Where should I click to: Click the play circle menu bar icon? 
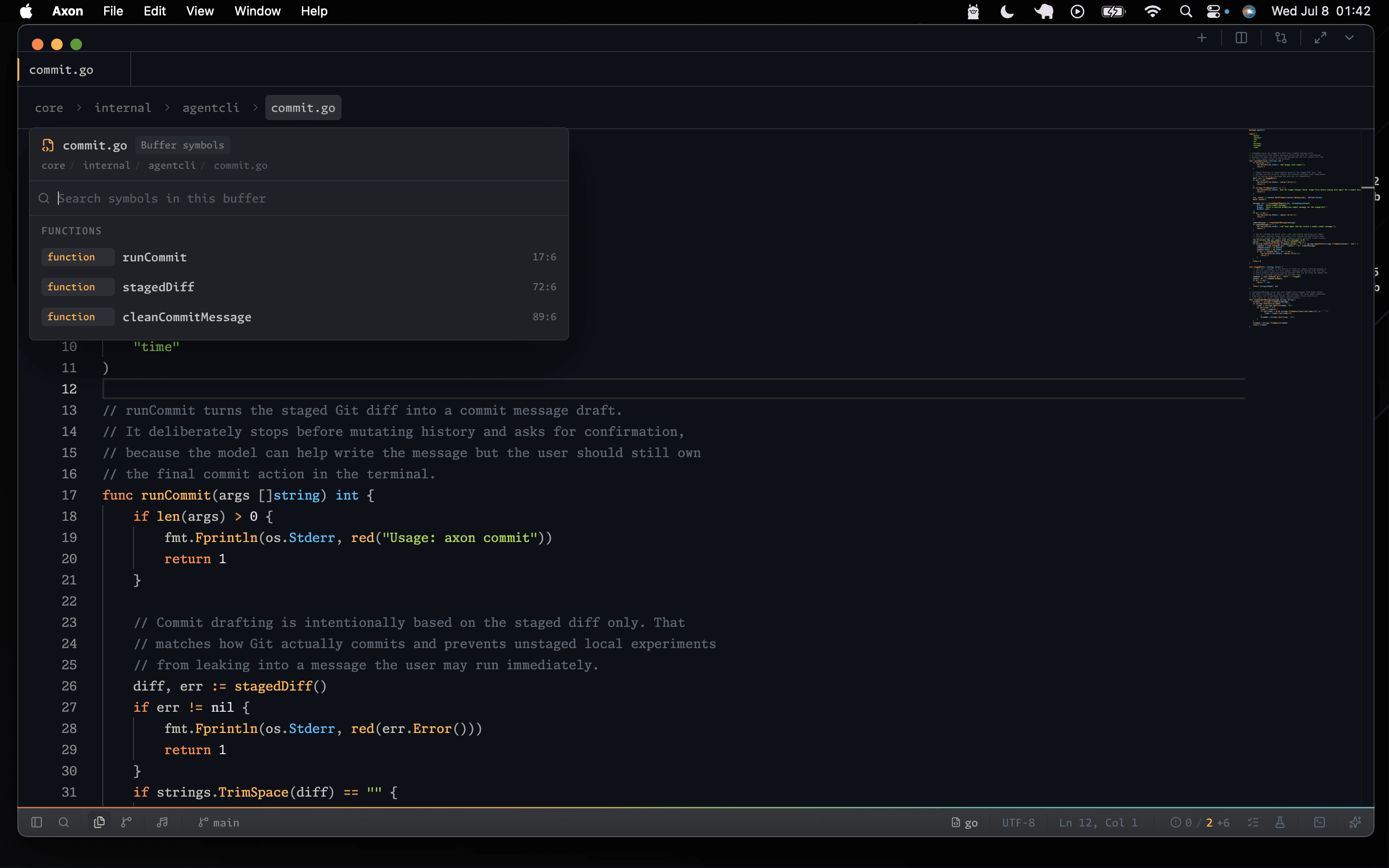pyautogui.click(x=1077, y=11)
